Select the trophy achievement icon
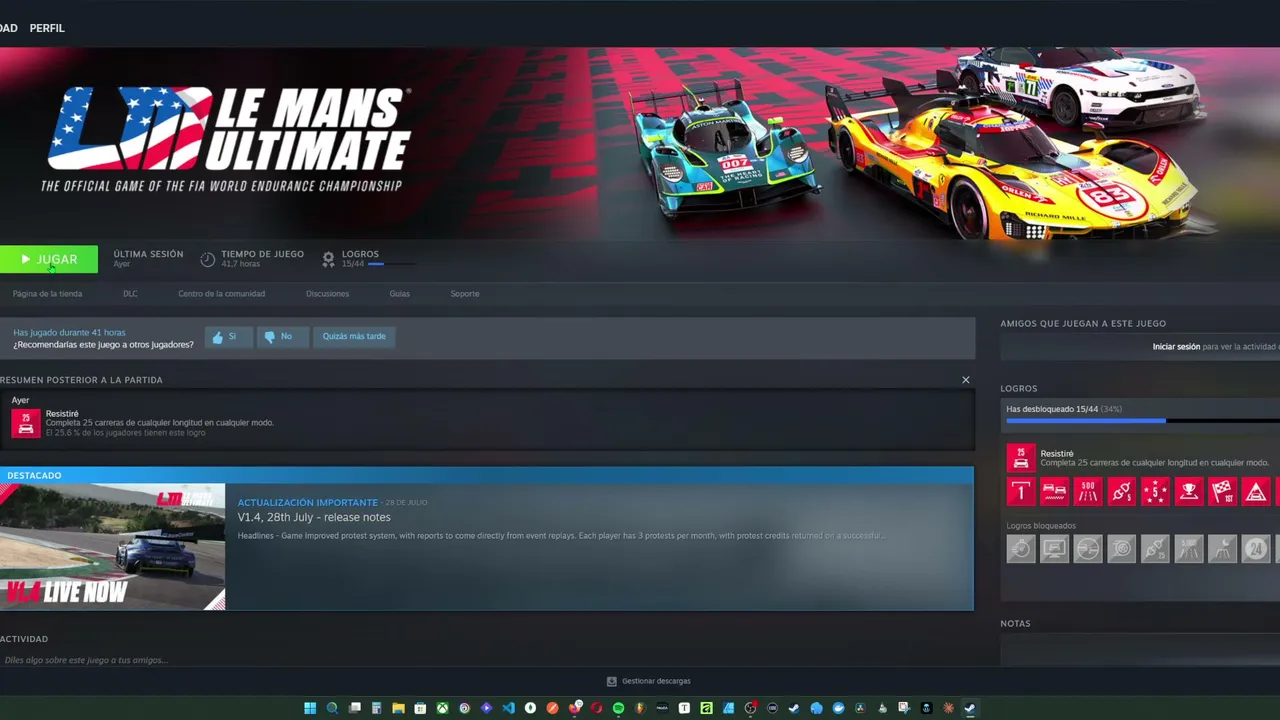 coord(1189,492)
